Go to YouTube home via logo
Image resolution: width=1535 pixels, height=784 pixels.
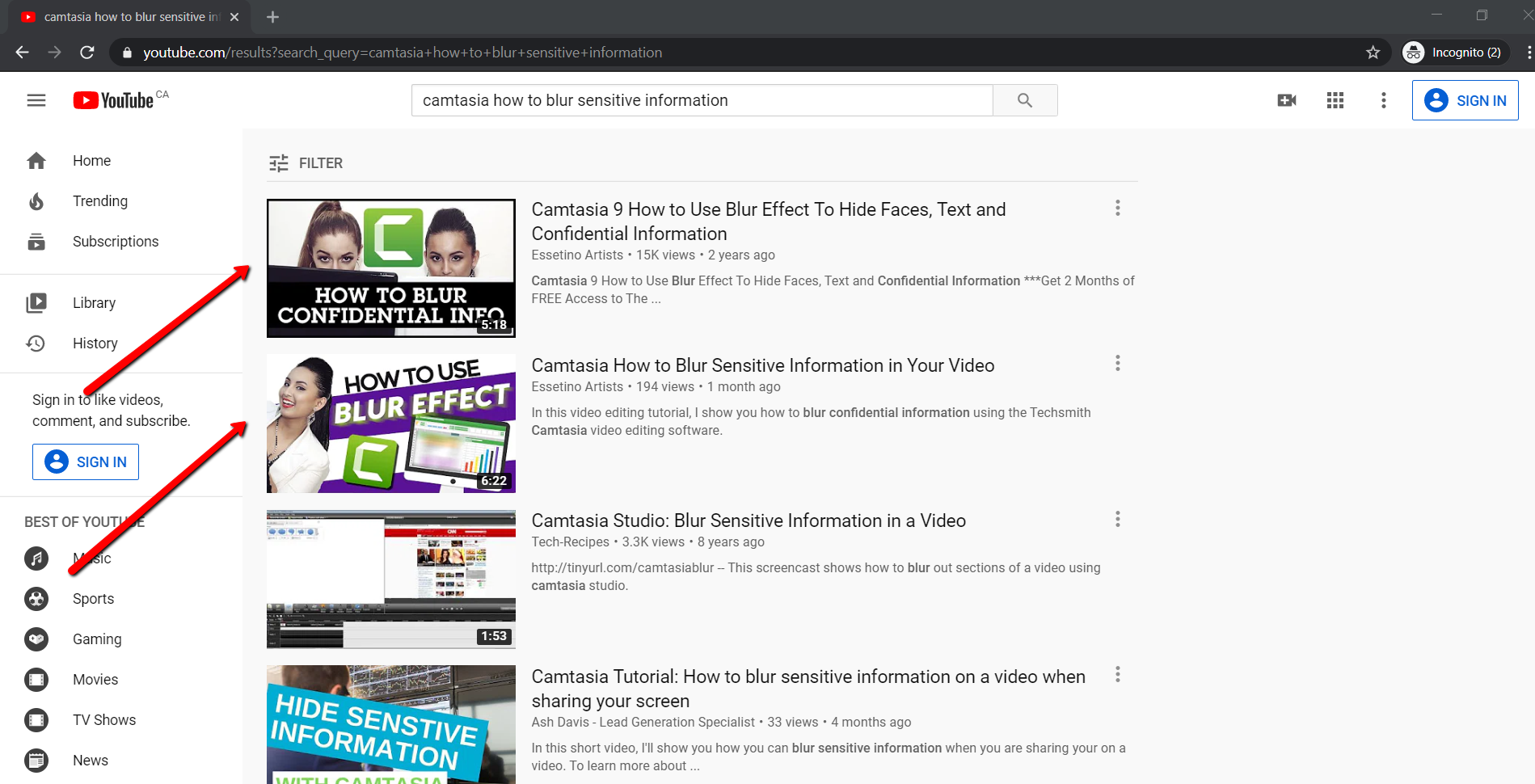coord(113,100)
